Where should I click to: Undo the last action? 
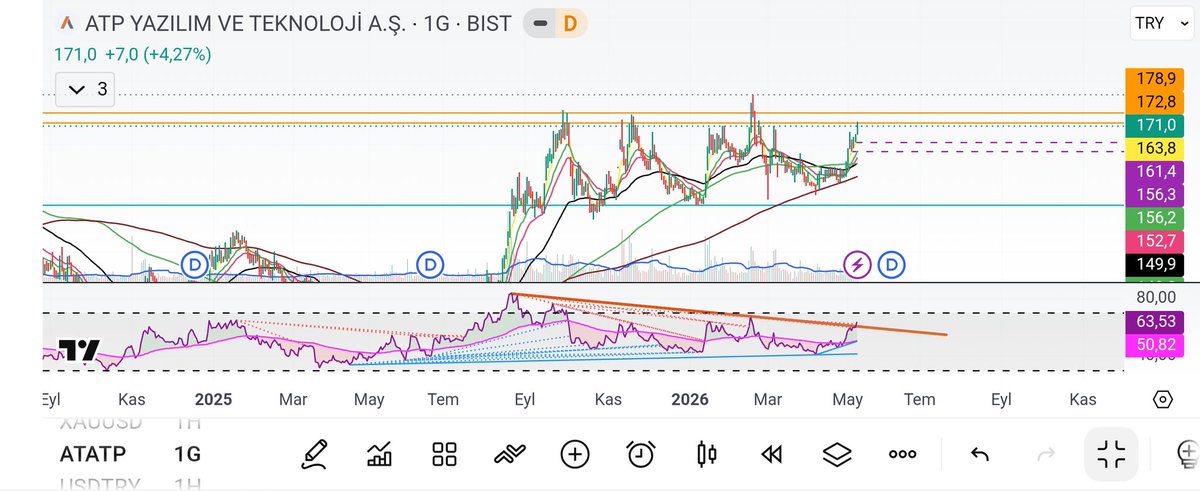click(980, 455)
